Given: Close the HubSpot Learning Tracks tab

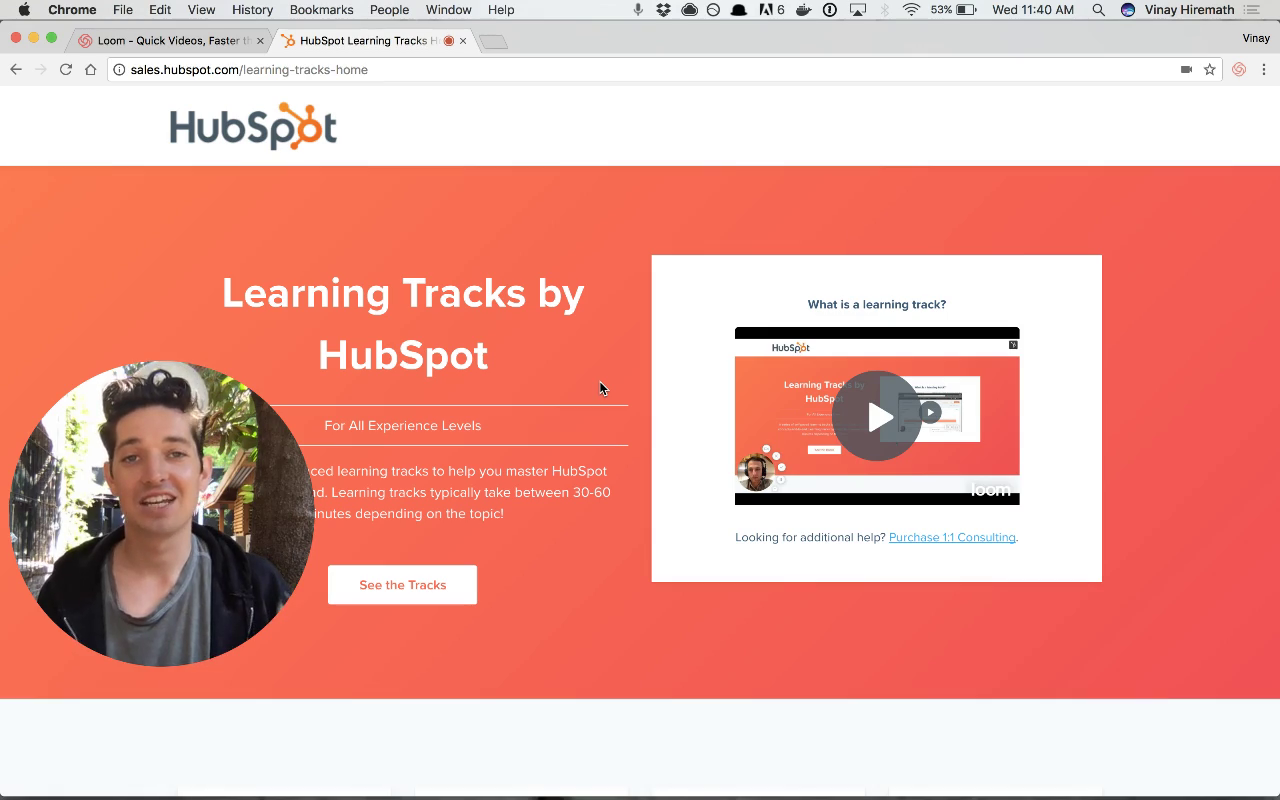Looking at the screenshot, I should point(463,41).
